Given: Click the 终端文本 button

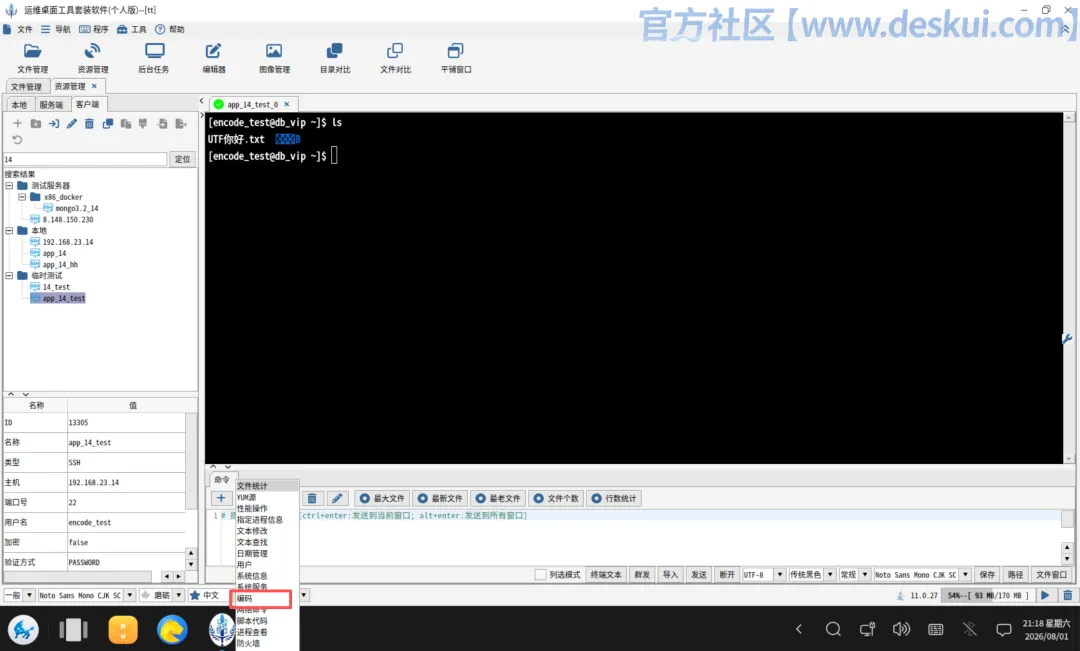Looking at the screenshot, I should (x=606, y=575).
